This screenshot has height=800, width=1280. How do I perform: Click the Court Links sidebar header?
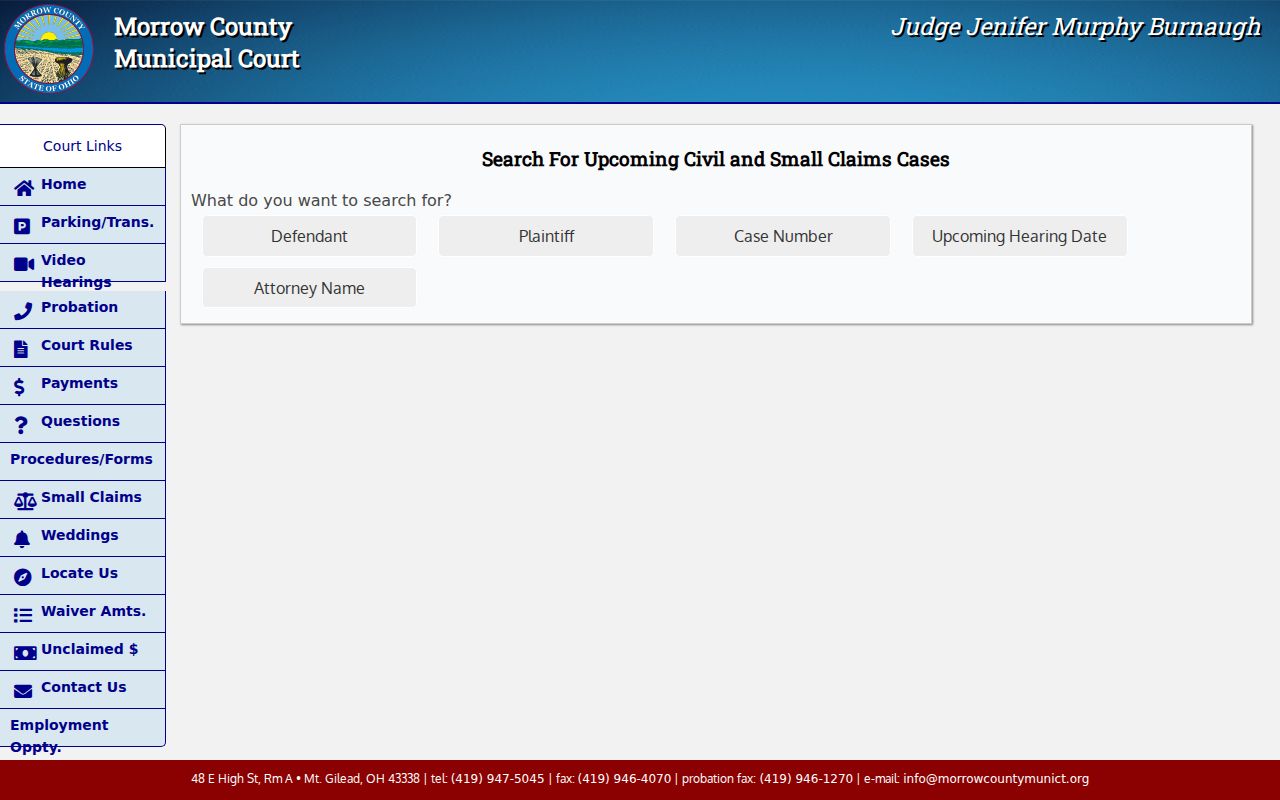(x=82, y=146)
